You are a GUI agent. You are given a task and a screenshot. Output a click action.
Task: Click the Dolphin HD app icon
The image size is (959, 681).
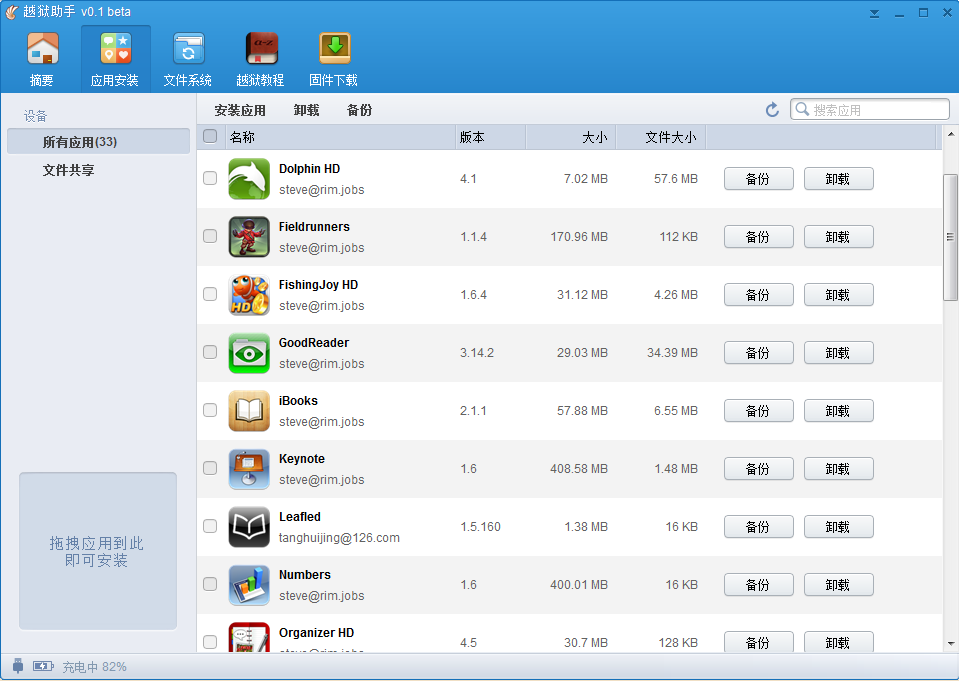(x=248, y=179)
